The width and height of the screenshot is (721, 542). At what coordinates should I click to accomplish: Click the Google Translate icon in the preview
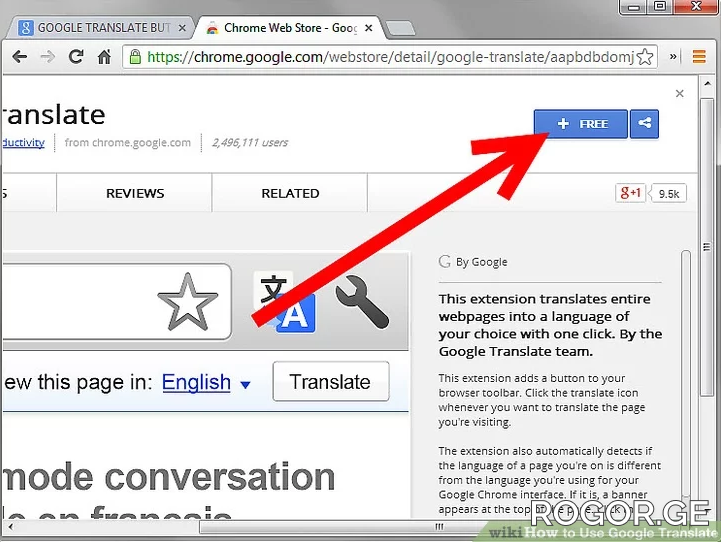pyautogui.click(x=284, y=302)
